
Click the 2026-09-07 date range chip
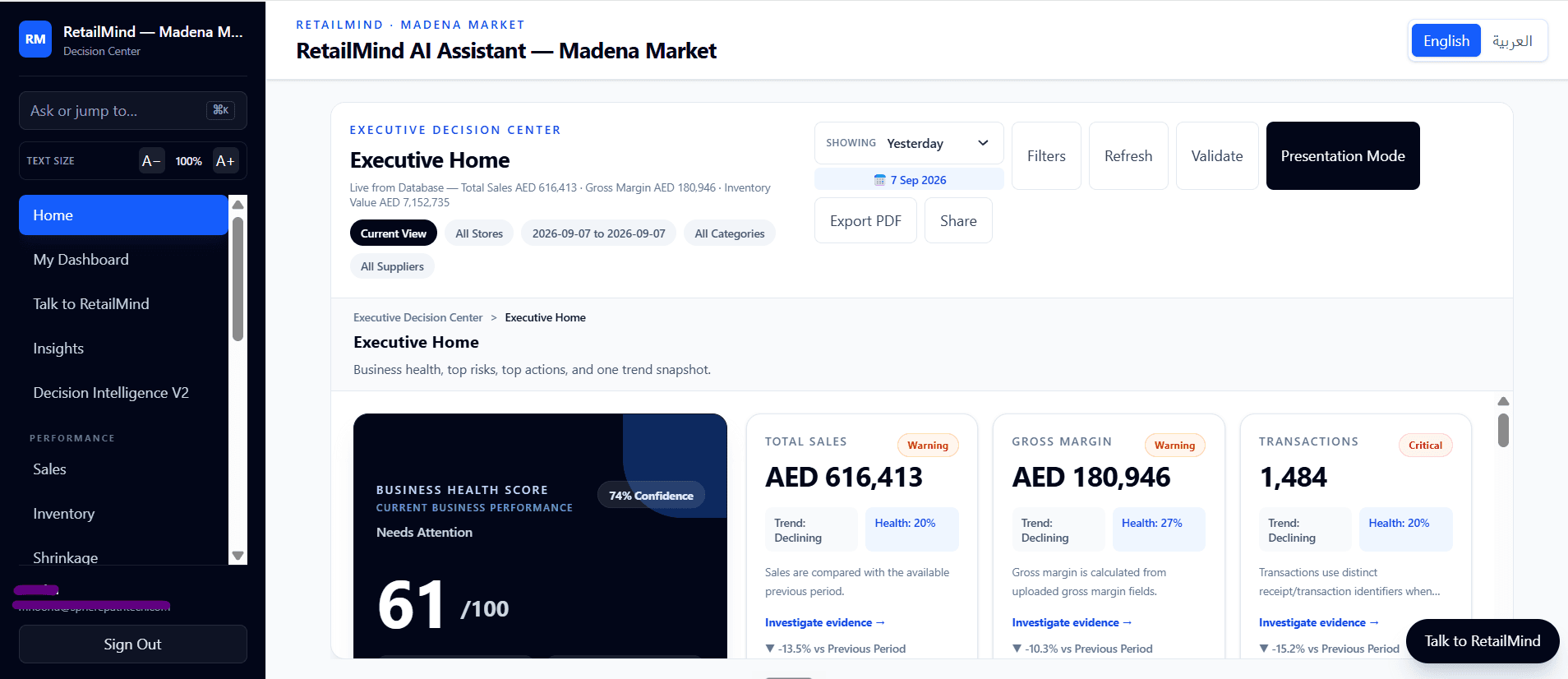coord(598,233)
